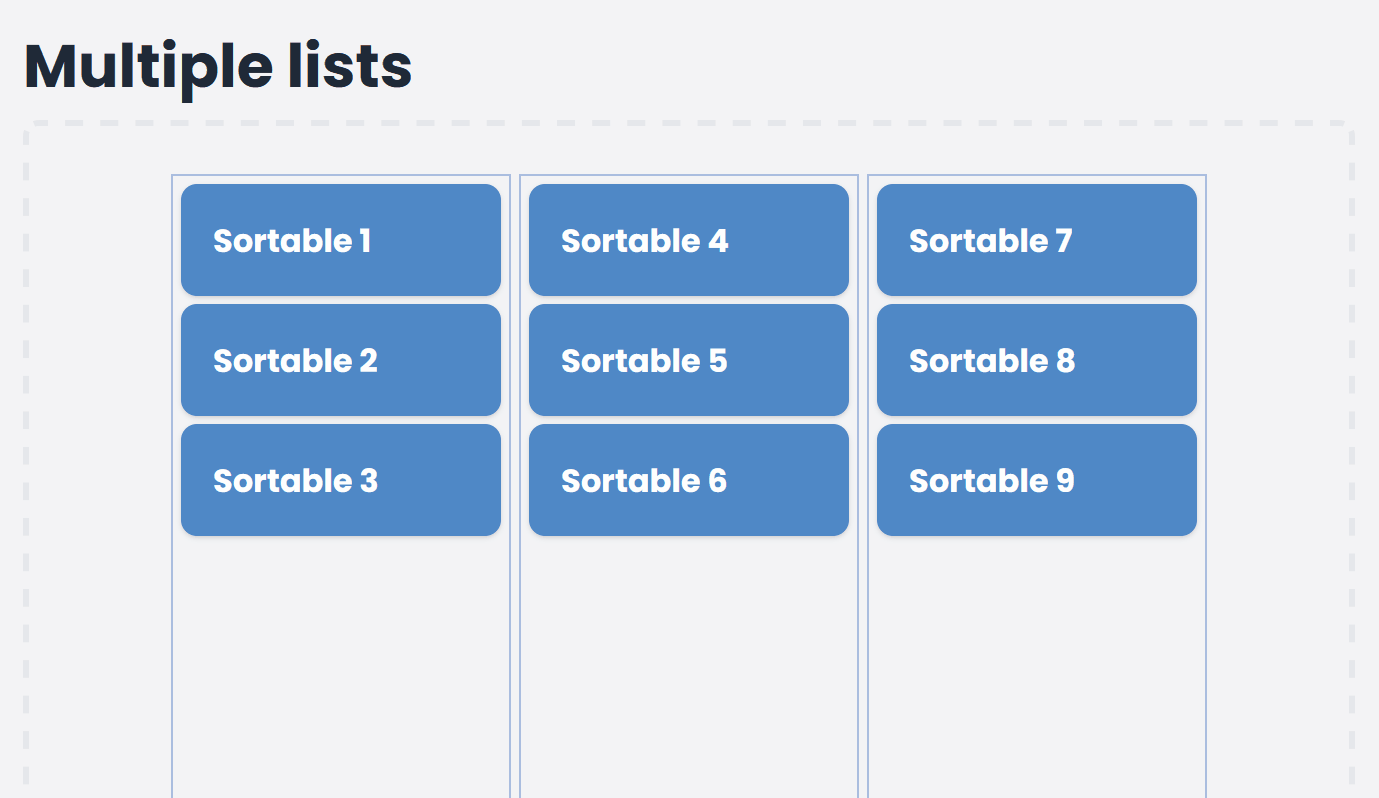1379x798 pixels.
Task: Click the Sortable 2 card
Action: click(340, 360)
